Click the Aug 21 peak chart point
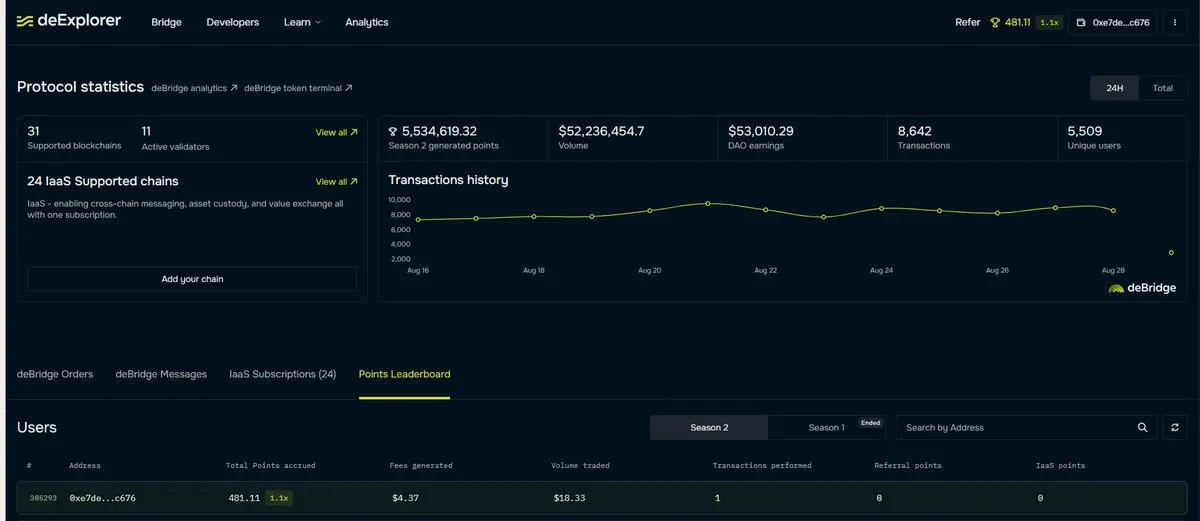1200x521 pixels. pos(708,203)
